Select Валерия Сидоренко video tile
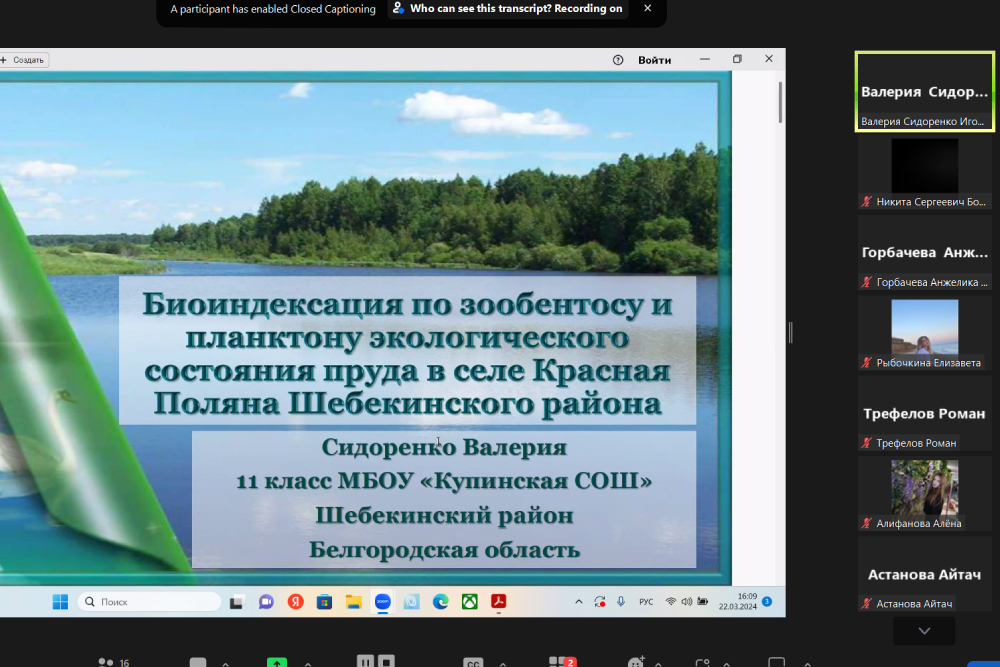Viewport: 1000px width, 667px height. (925, 92)
